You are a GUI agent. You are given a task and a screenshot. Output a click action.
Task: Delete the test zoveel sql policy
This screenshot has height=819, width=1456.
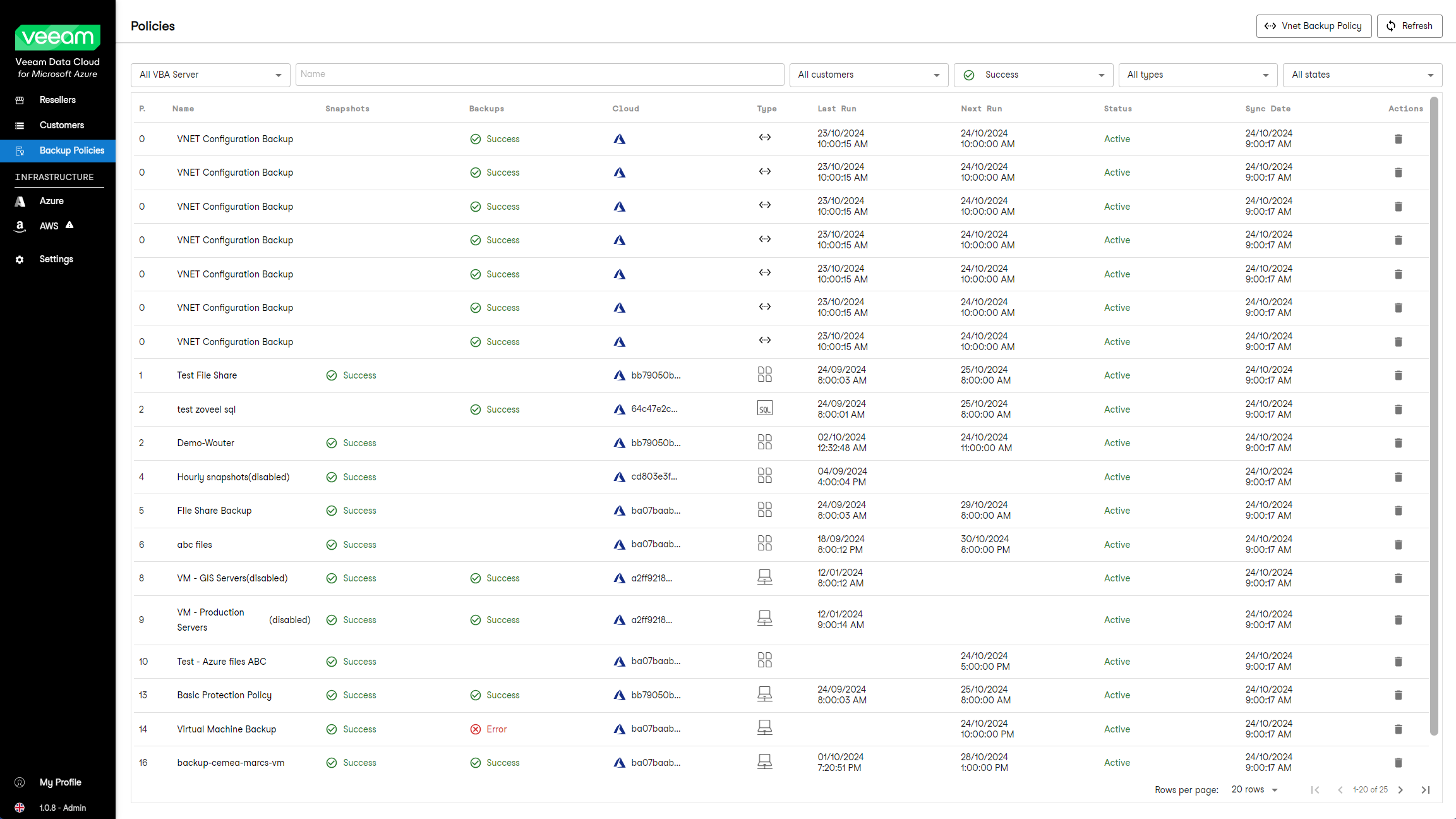click(1398, 409)
